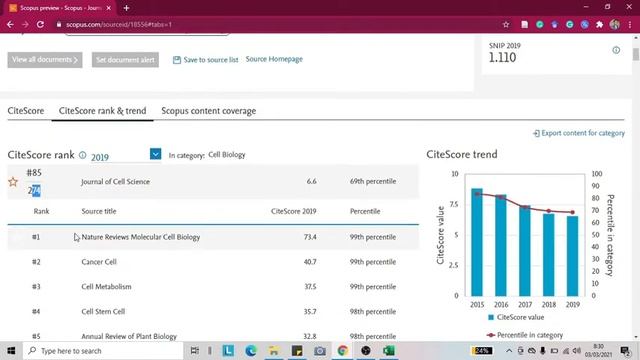Screen dimensions: 640x360
Task: Click the CiteScore 2019 column header
Action: [293, 211]
